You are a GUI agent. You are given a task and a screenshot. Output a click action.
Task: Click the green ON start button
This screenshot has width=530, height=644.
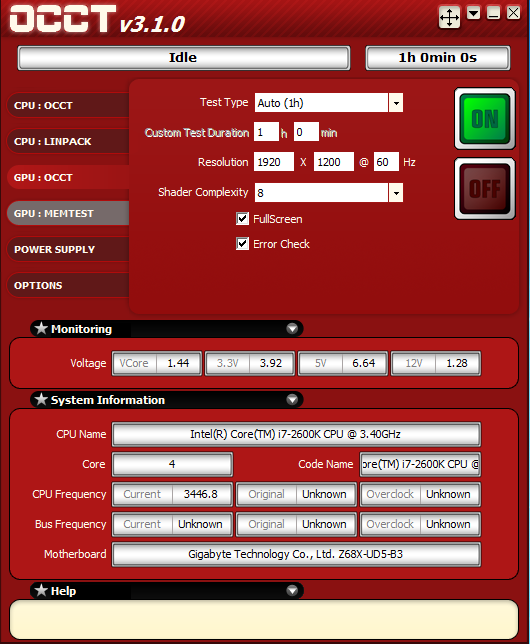[x=485, y=119]
